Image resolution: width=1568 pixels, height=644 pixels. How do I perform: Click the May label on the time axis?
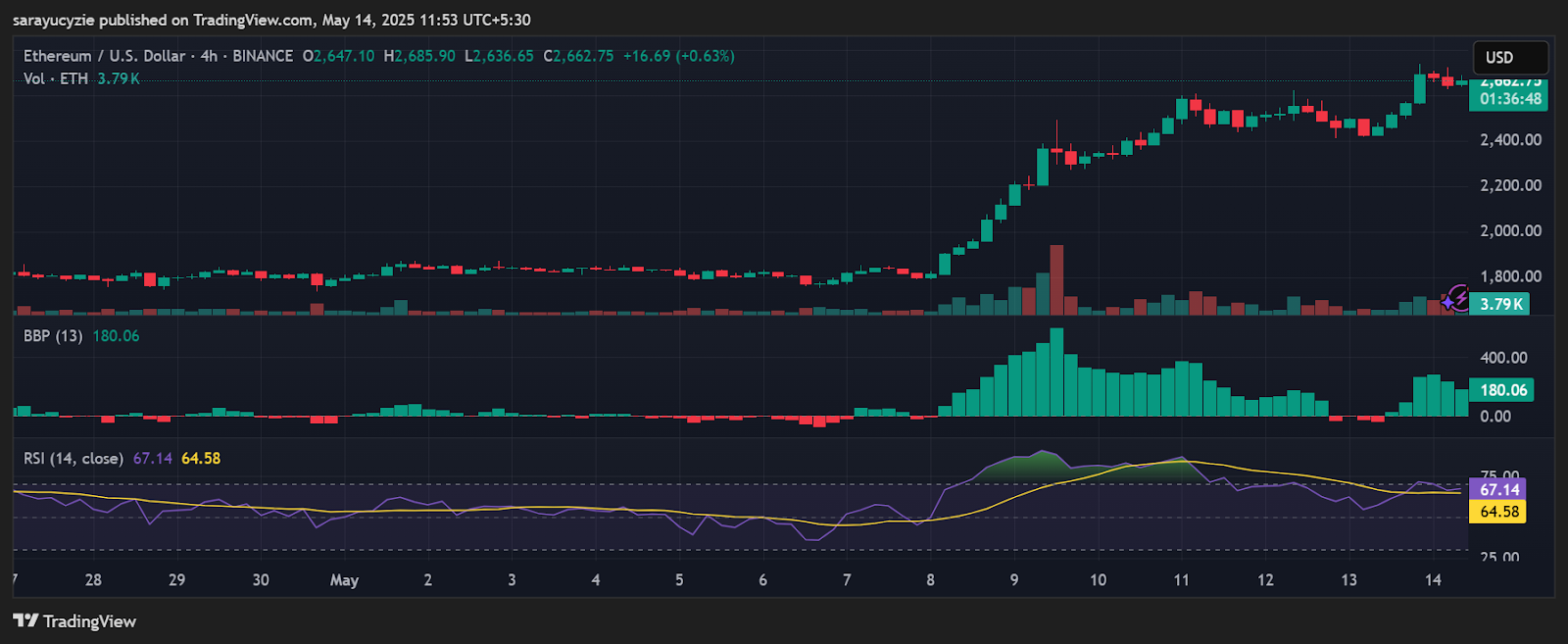tap(344, 580)
